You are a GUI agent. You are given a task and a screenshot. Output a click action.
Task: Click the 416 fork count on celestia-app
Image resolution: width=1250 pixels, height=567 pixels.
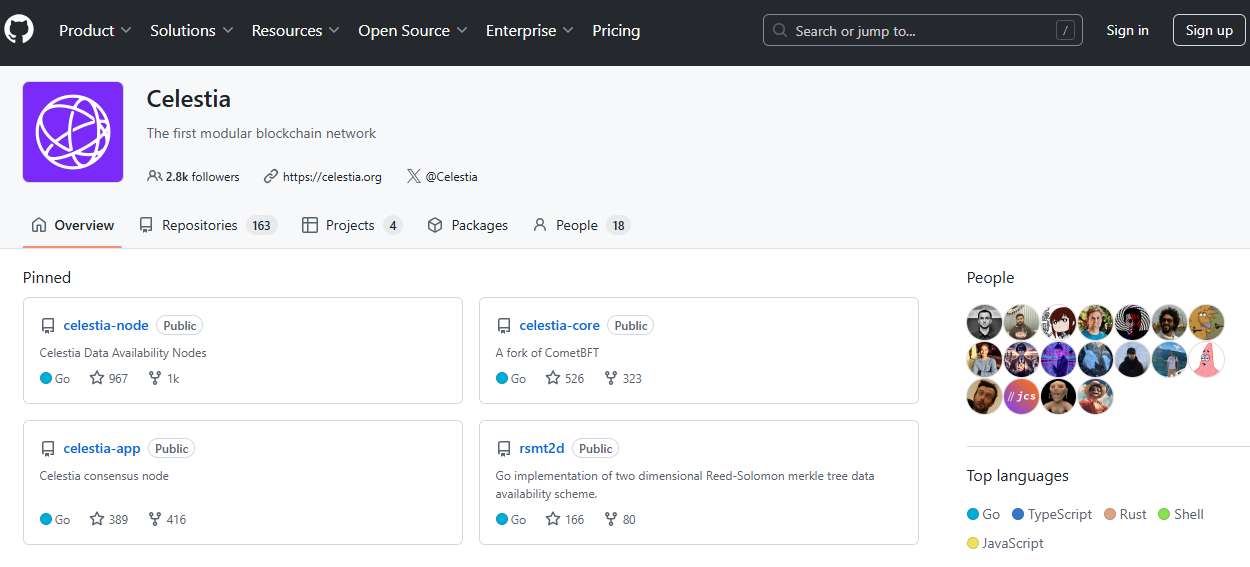176,520
